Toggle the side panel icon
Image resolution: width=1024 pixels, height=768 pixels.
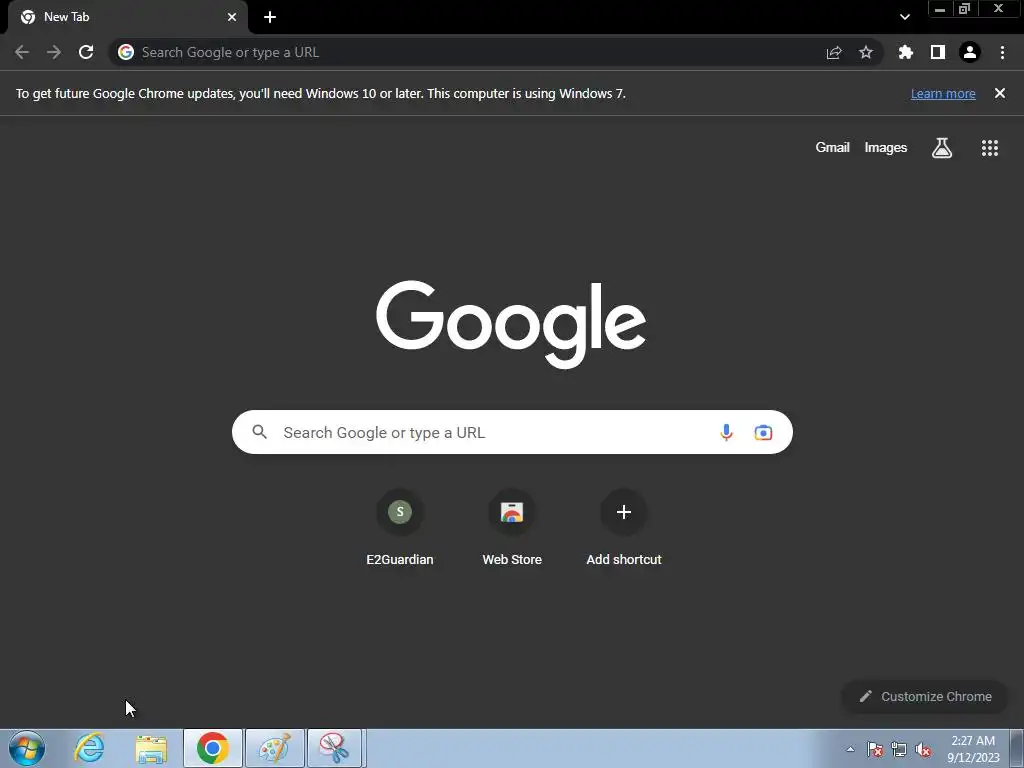click(938, 52)
